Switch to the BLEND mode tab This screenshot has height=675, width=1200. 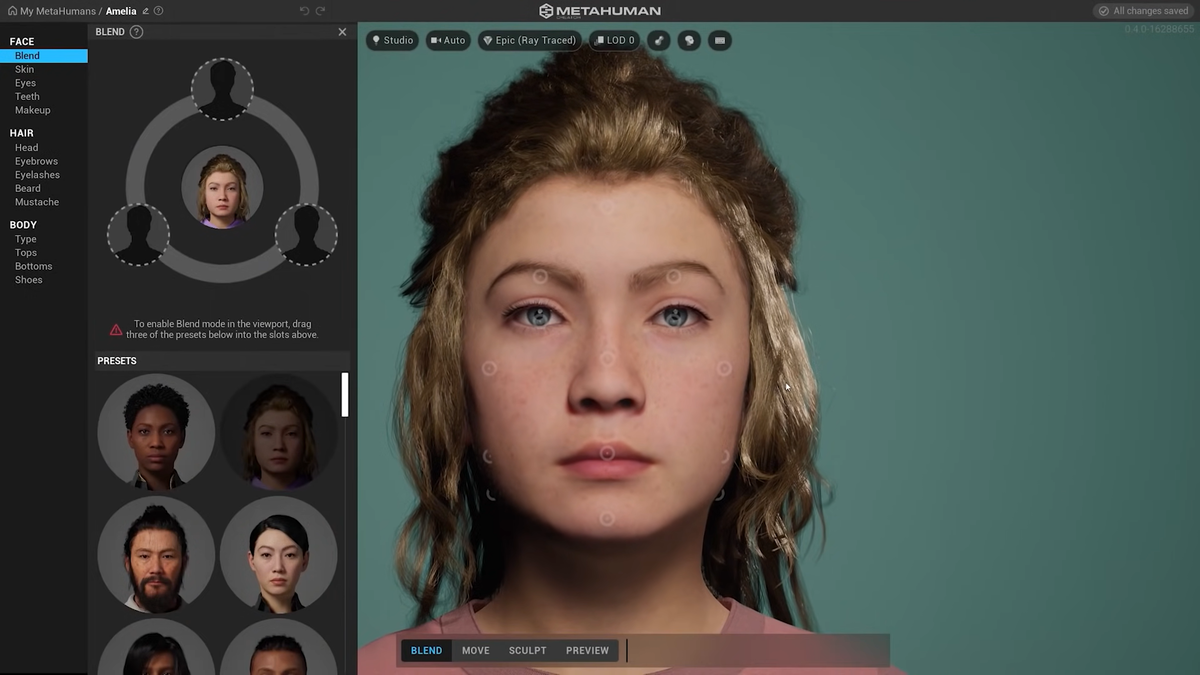pyautogui.click(x=426, y=650)
